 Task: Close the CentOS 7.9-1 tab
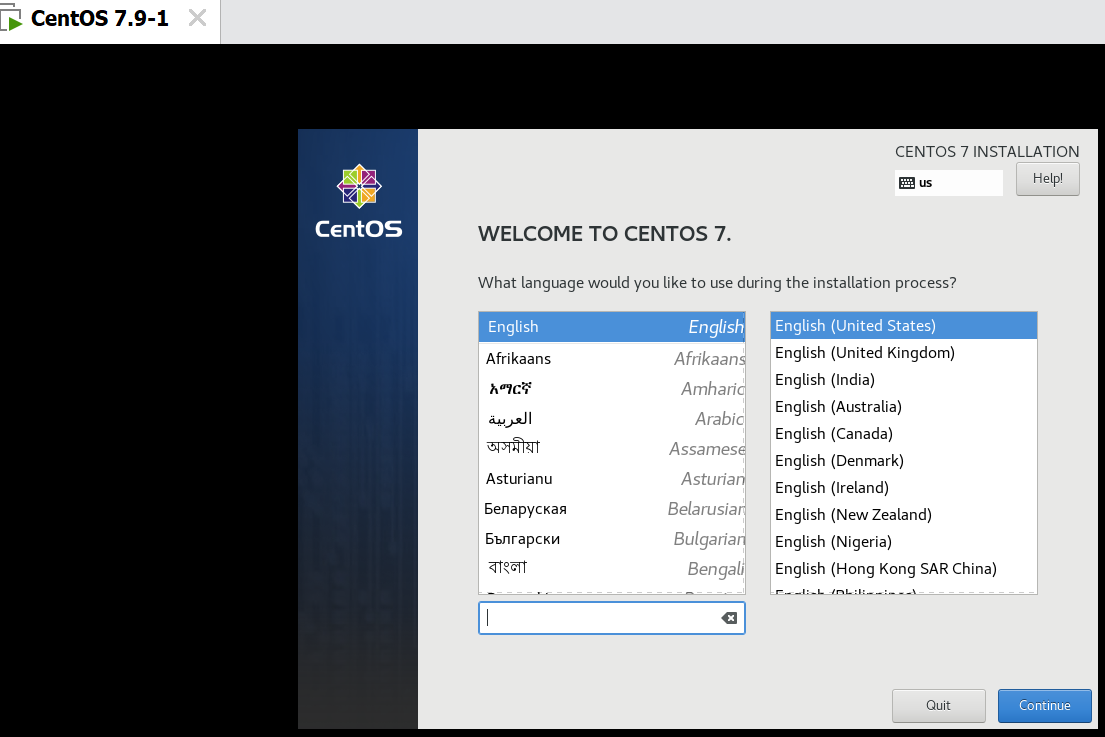(x=197, y=18)
